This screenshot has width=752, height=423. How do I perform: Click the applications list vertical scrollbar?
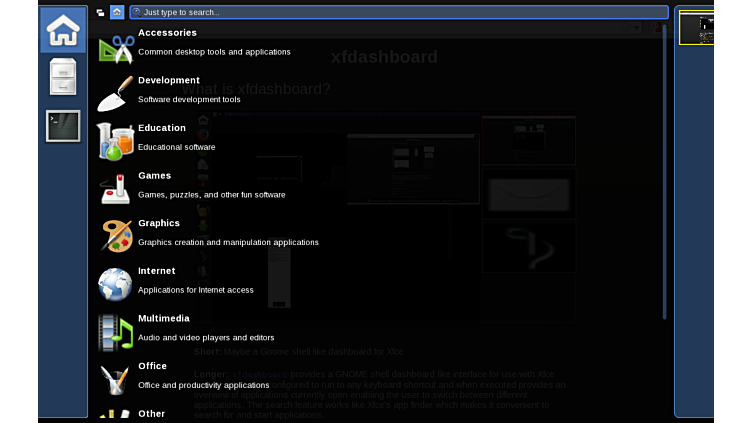[664, 170]
